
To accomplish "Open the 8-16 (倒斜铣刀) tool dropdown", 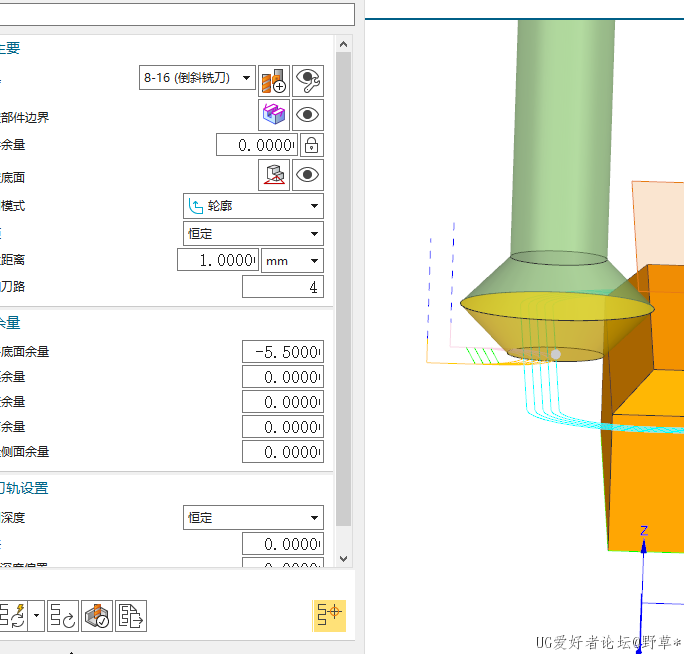I will [197, 78].
